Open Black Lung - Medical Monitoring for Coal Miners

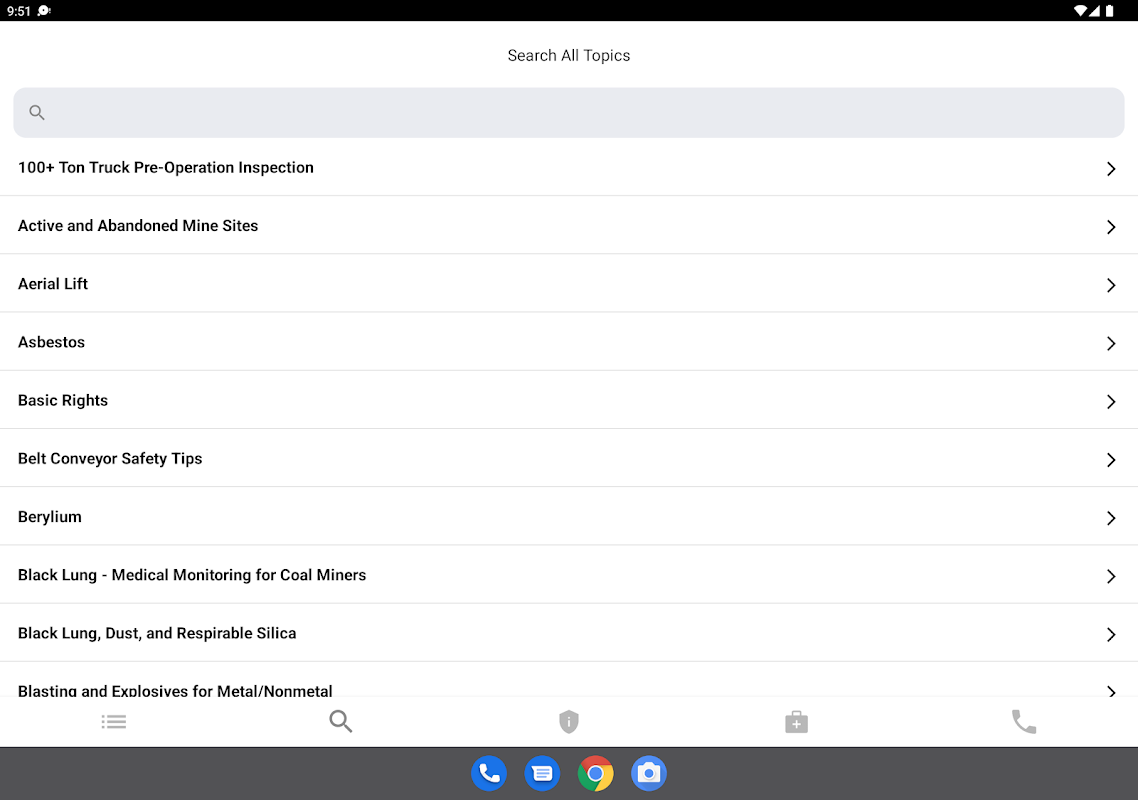pos(569,574)
